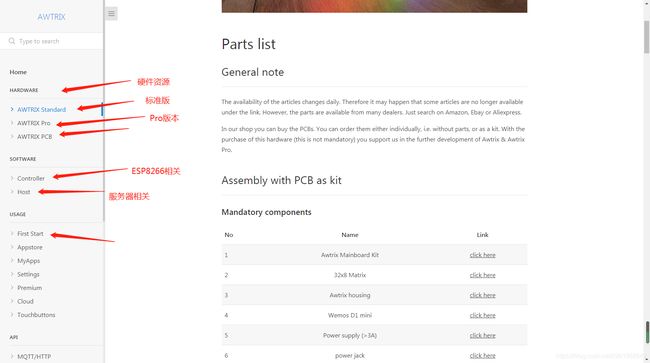Open link for Wemos D1 mini
Viewport: 650px width, 363px height.
coord(483,315)
